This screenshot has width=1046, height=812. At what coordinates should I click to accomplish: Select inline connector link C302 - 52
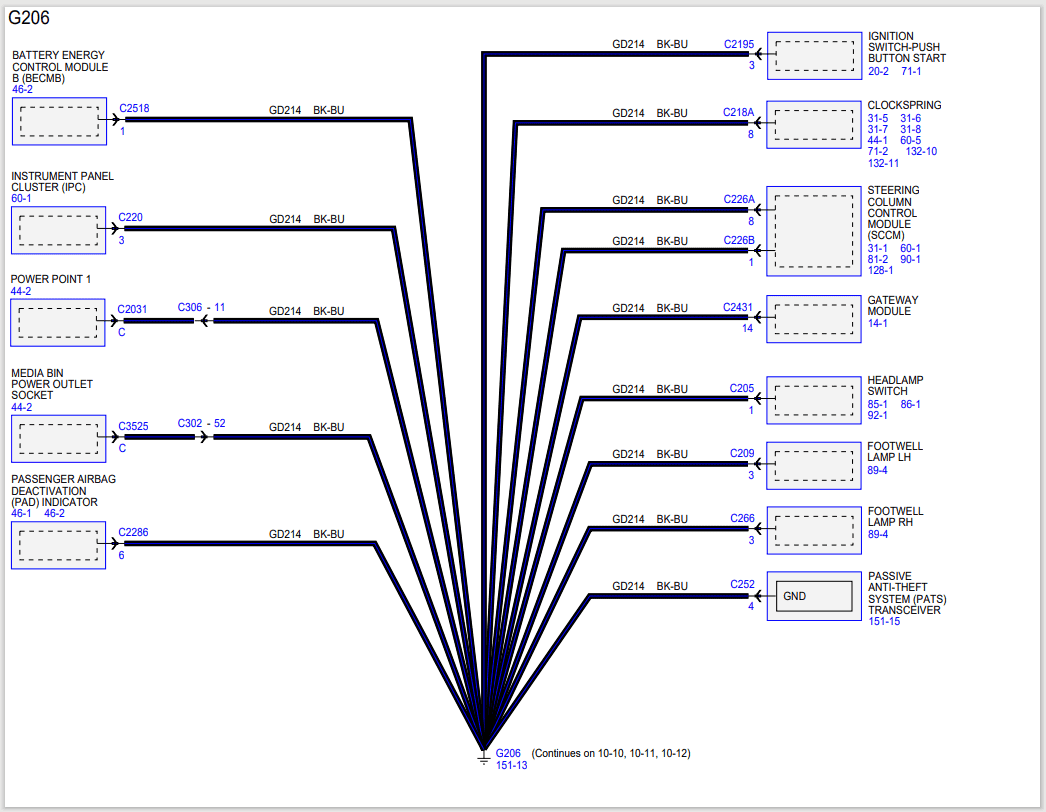tap(201, 424)
